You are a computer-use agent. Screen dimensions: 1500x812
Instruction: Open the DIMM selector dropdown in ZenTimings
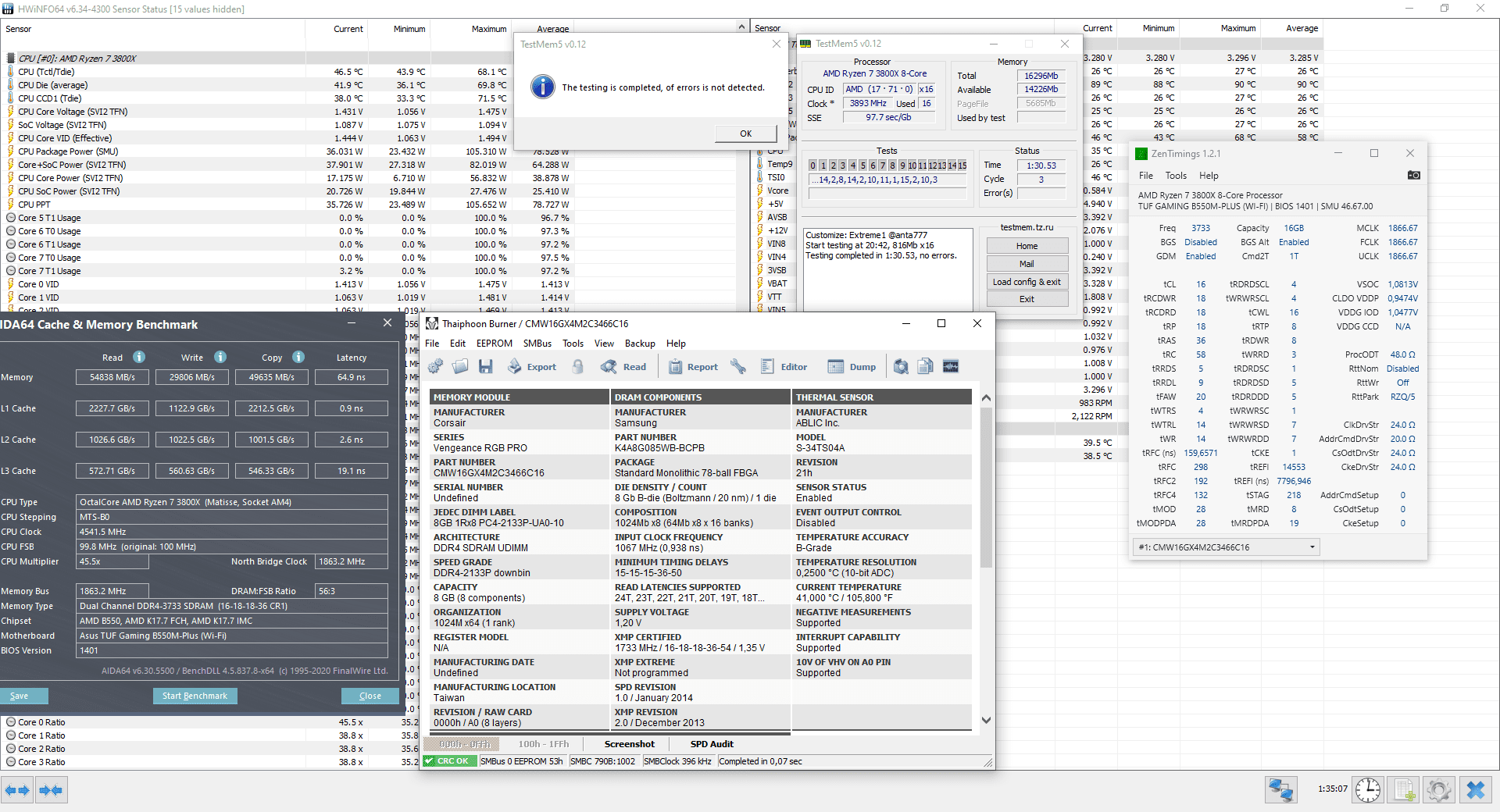1227,547
